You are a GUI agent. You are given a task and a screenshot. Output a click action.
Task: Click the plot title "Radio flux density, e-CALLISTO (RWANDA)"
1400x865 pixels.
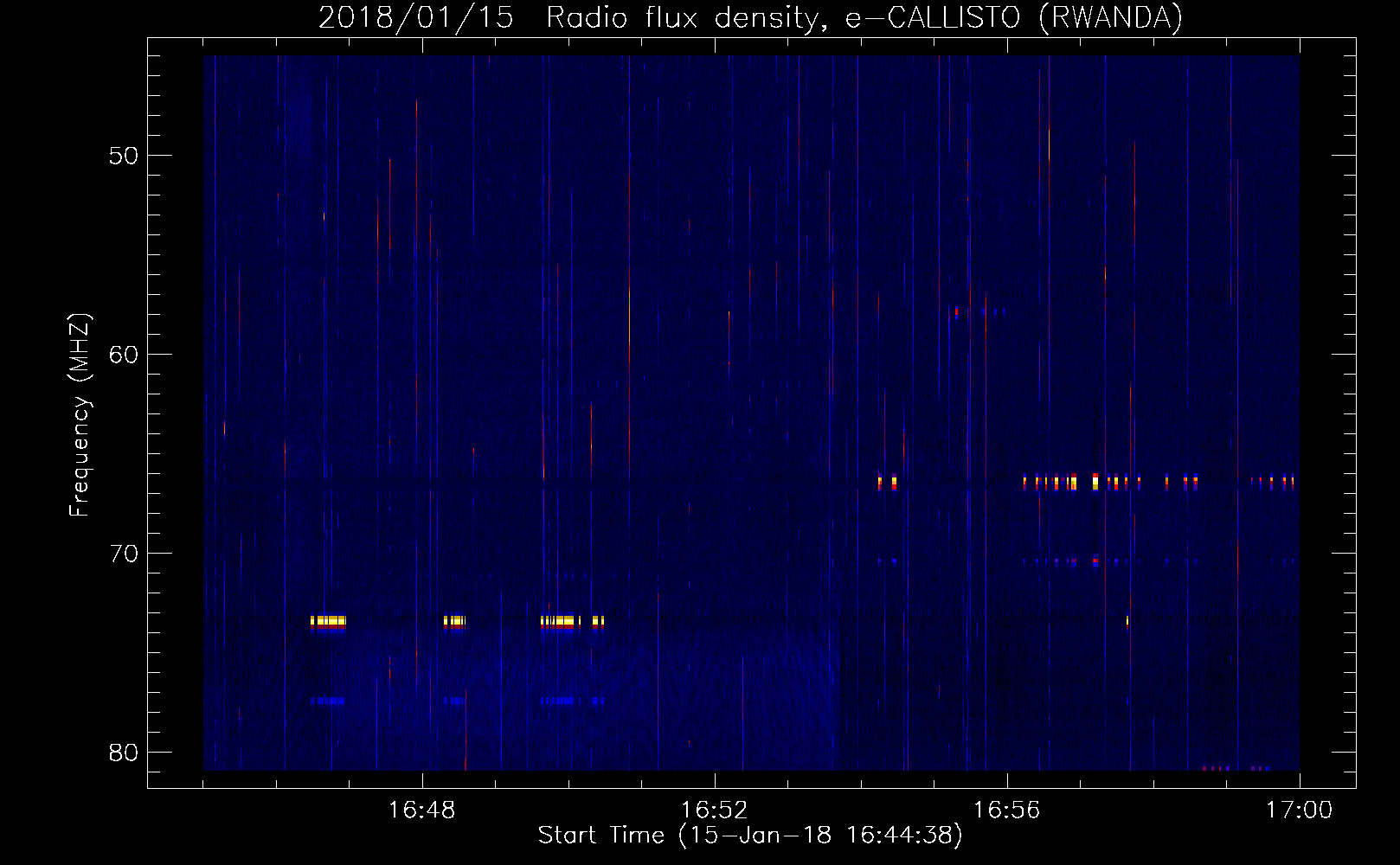[x=864, y=17]
